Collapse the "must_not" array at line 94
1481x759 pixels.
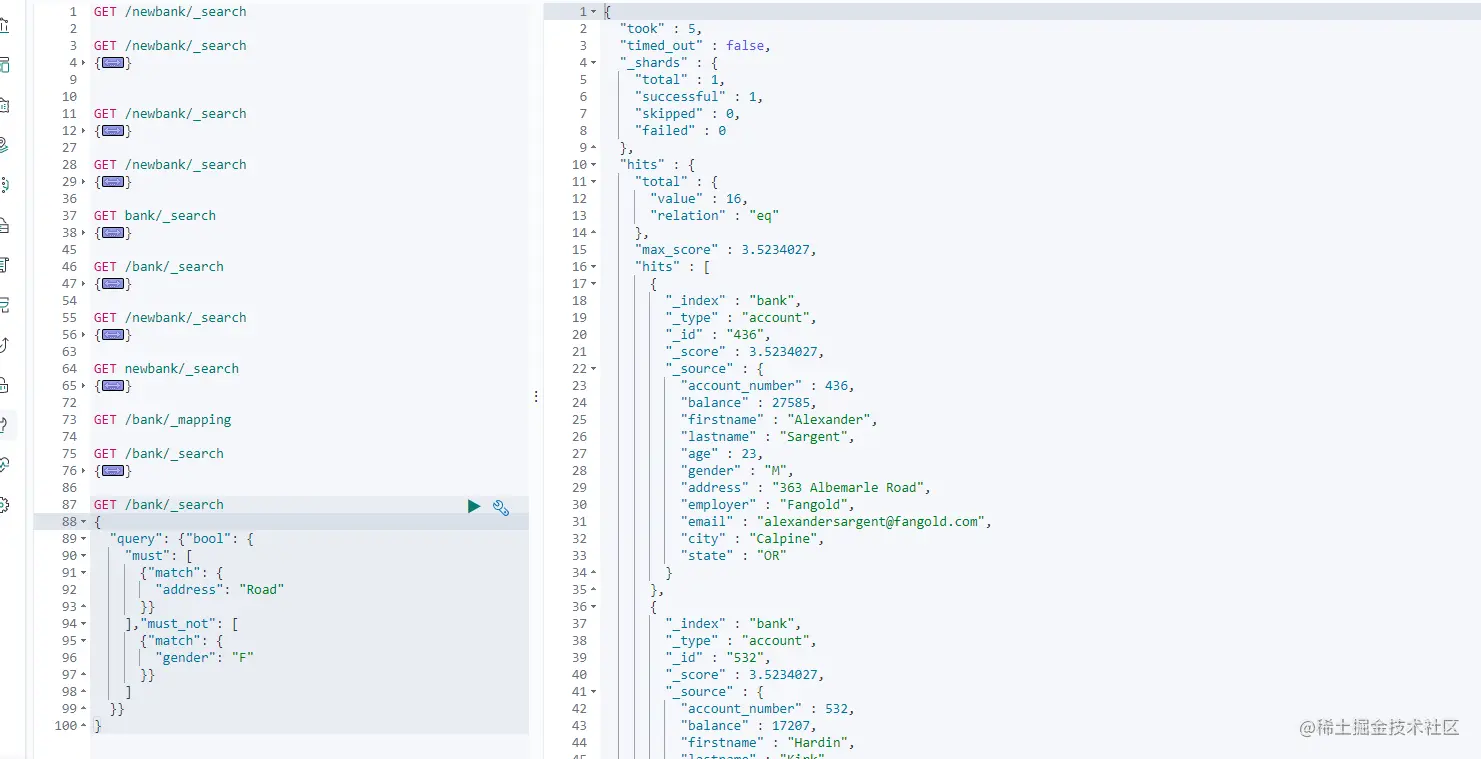(x=84, y=624)
